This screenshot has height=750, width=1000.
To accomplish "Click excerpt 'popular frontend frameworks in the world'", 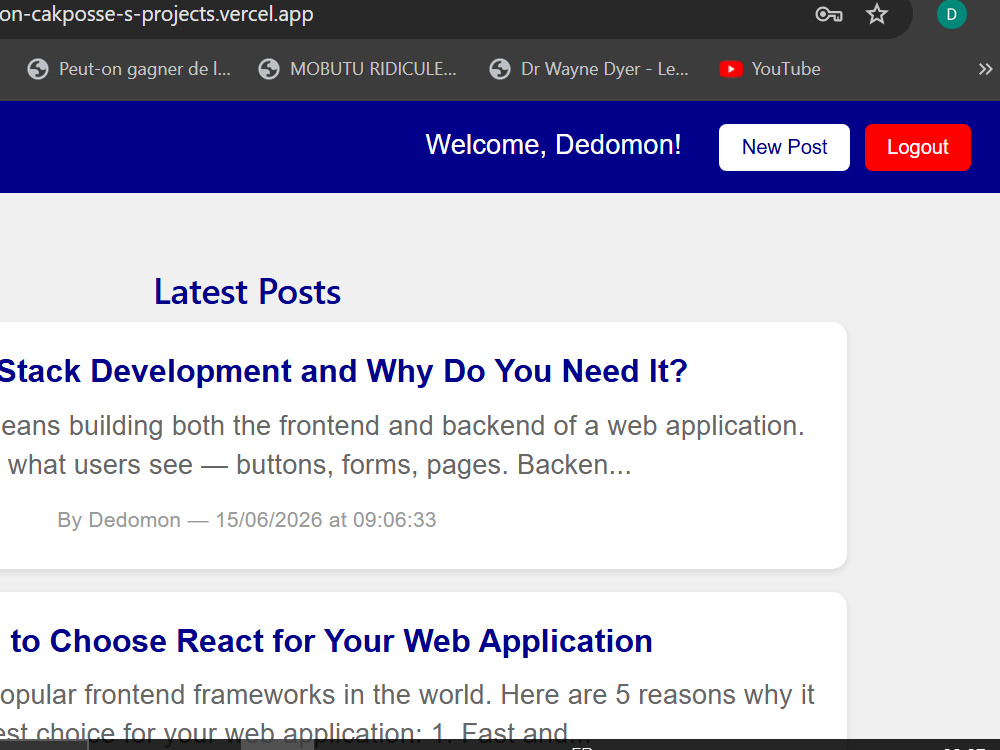I will (x=246, y=695).
